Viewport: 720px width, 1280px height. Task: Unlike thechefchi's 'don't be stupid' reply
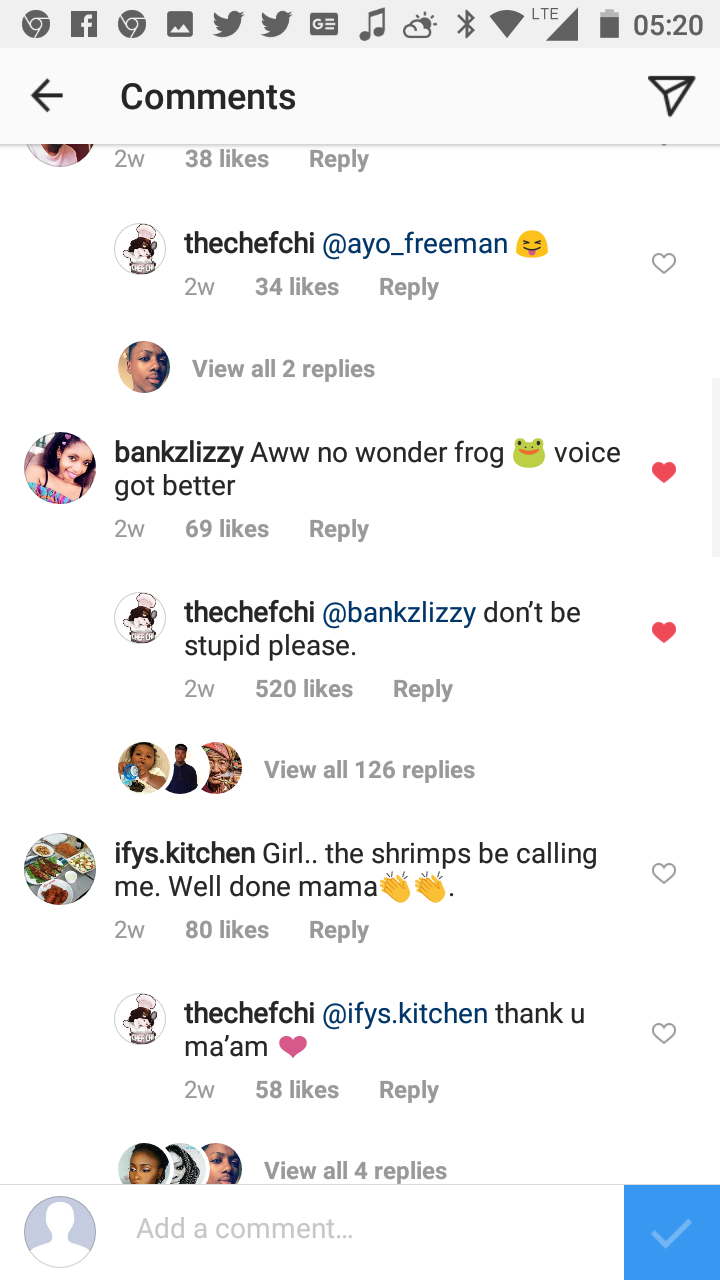pos(664,632)
